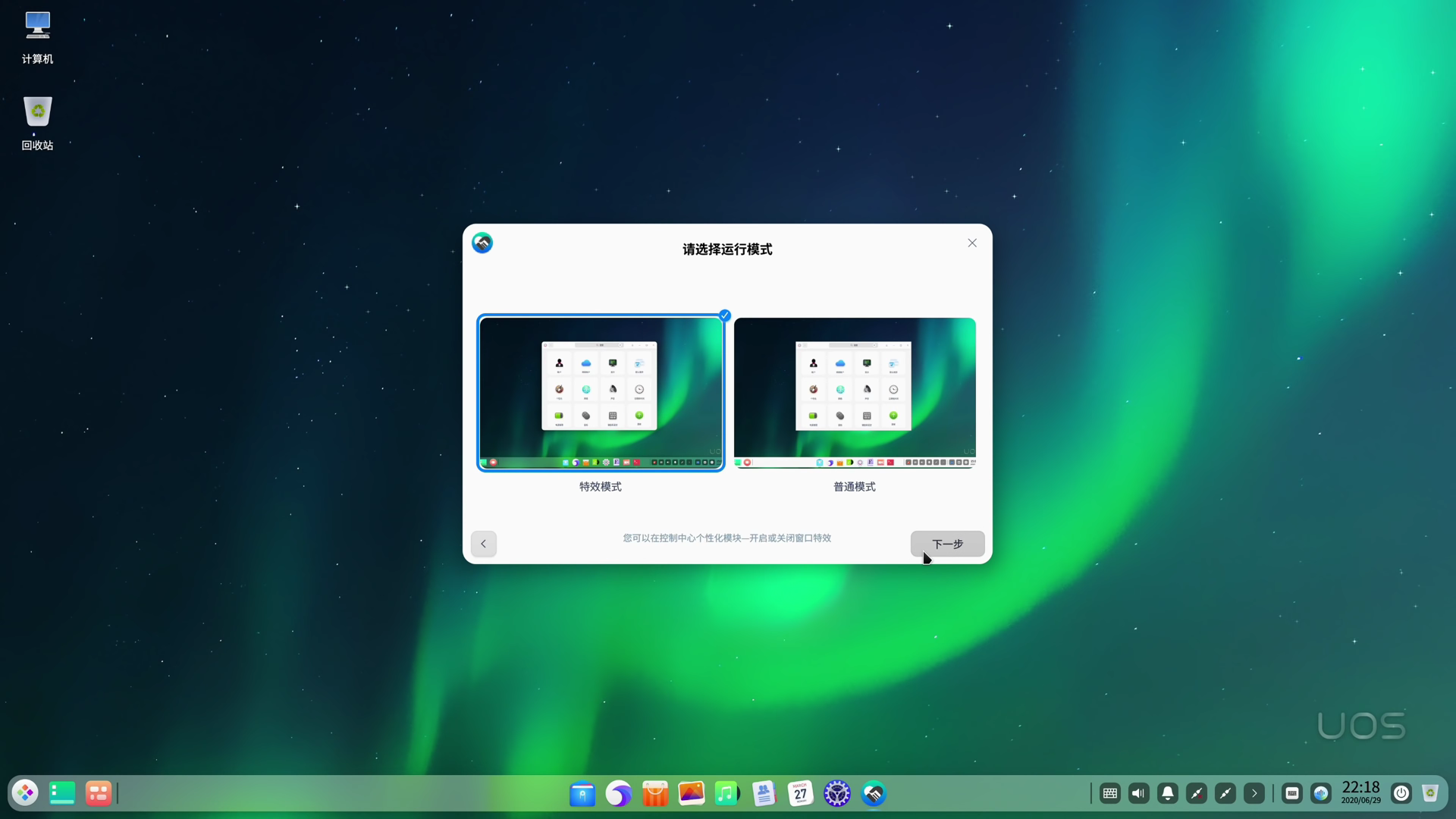
Task: Launch the browser from the dock
Action: click(619, 794)
